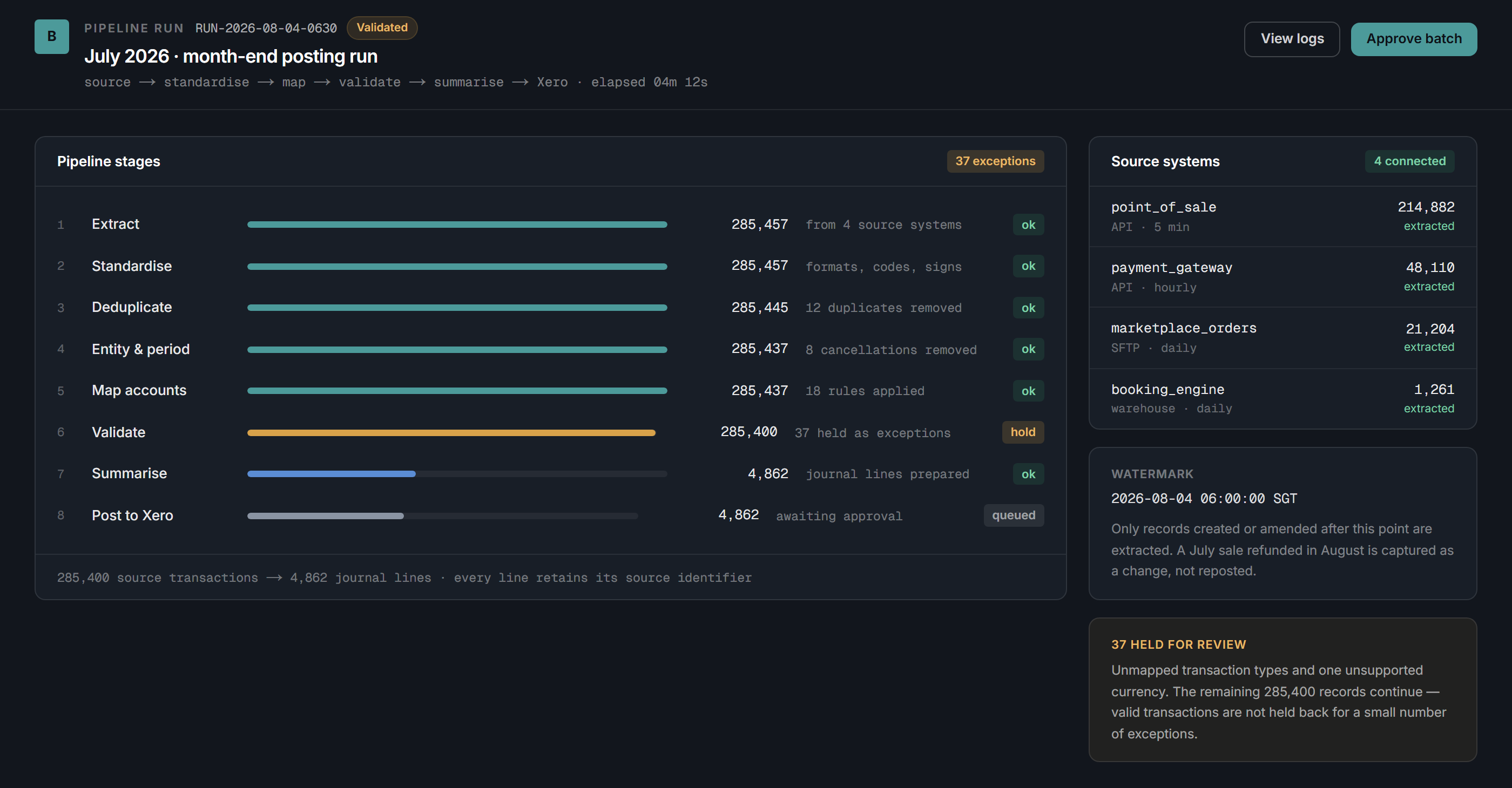Click the WATERMARK card heading
Image resolution: width=1512 pixels, height=788 pixels.
click(x=1152, y=473)
